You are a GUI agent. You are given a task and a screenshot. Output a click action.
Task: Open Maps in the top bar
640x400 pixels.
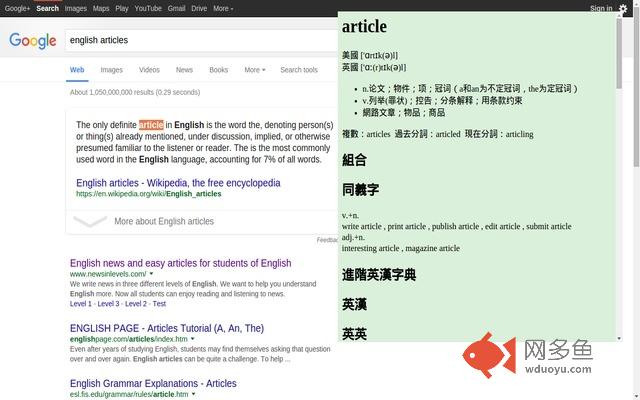pos(101,8)
